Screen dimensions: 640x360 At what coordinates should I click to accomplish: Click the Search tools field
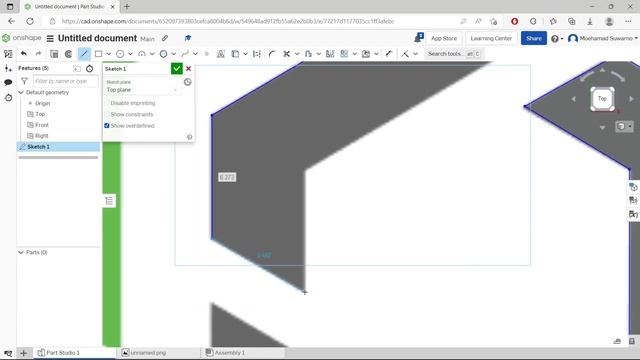[x=454, y=54]
